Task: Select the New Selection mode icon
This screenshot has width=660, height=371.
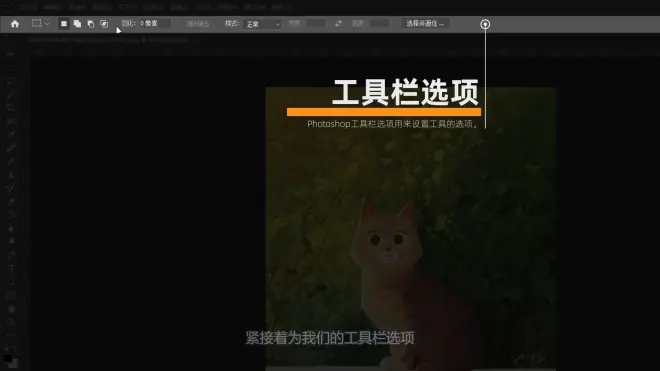Action: [x=64, y=24]
